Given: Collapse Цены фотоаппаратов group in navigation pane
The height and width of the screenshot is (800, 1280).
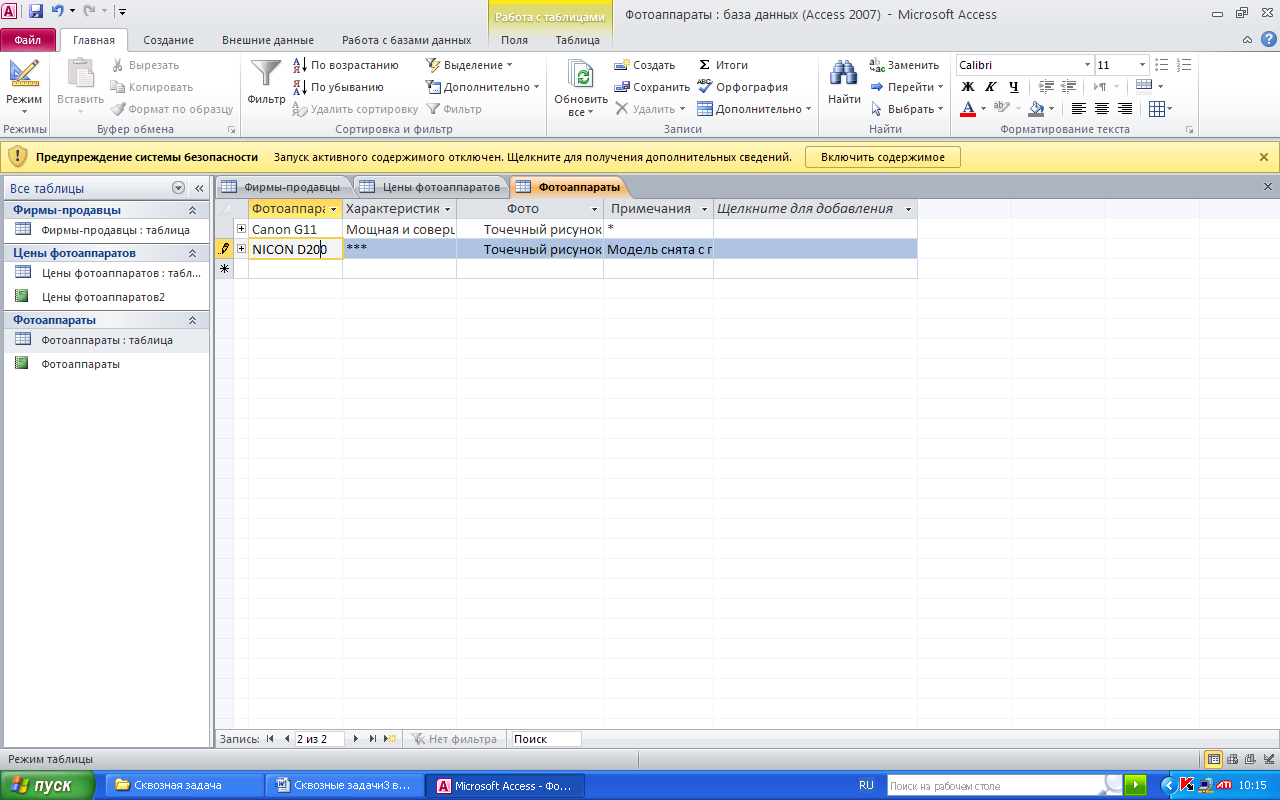Looking at the screenshot, I should 192,253.
